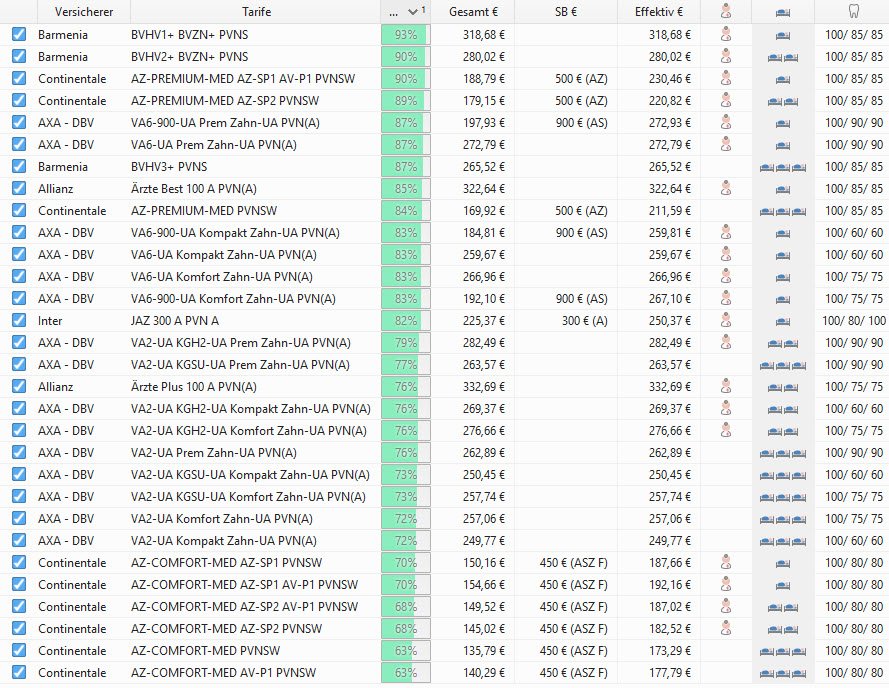Toggle checkbox for Allianz Ärzte Plus 100 A

(19, 387)
